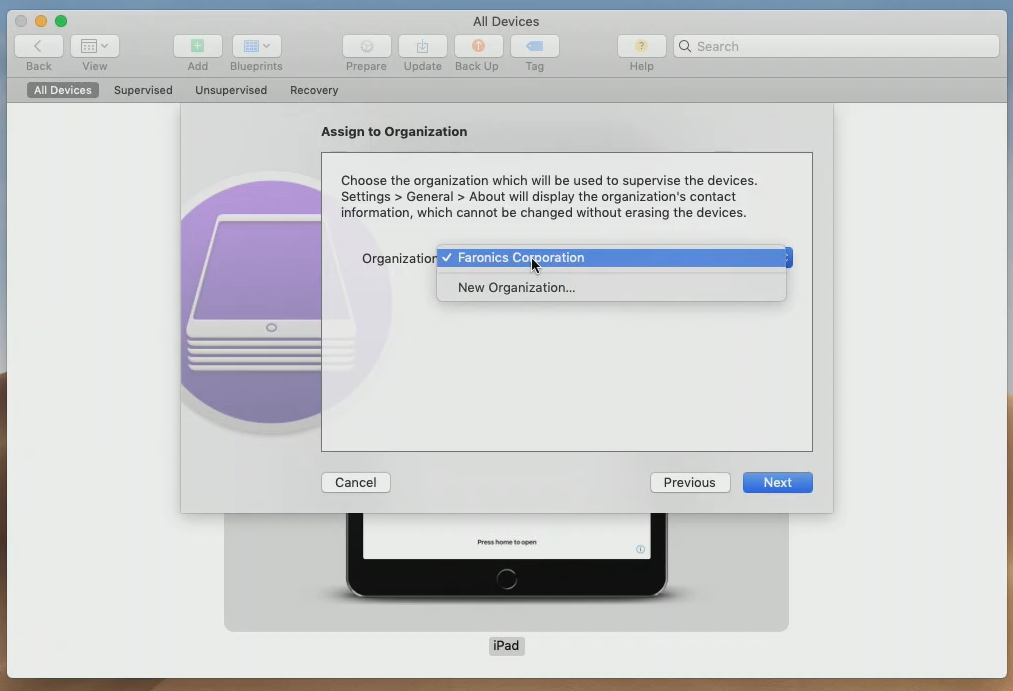The width and height of the screenshot is (1013, 691).
Task: Switch to the Supervised tab
Action: [143, 90]
